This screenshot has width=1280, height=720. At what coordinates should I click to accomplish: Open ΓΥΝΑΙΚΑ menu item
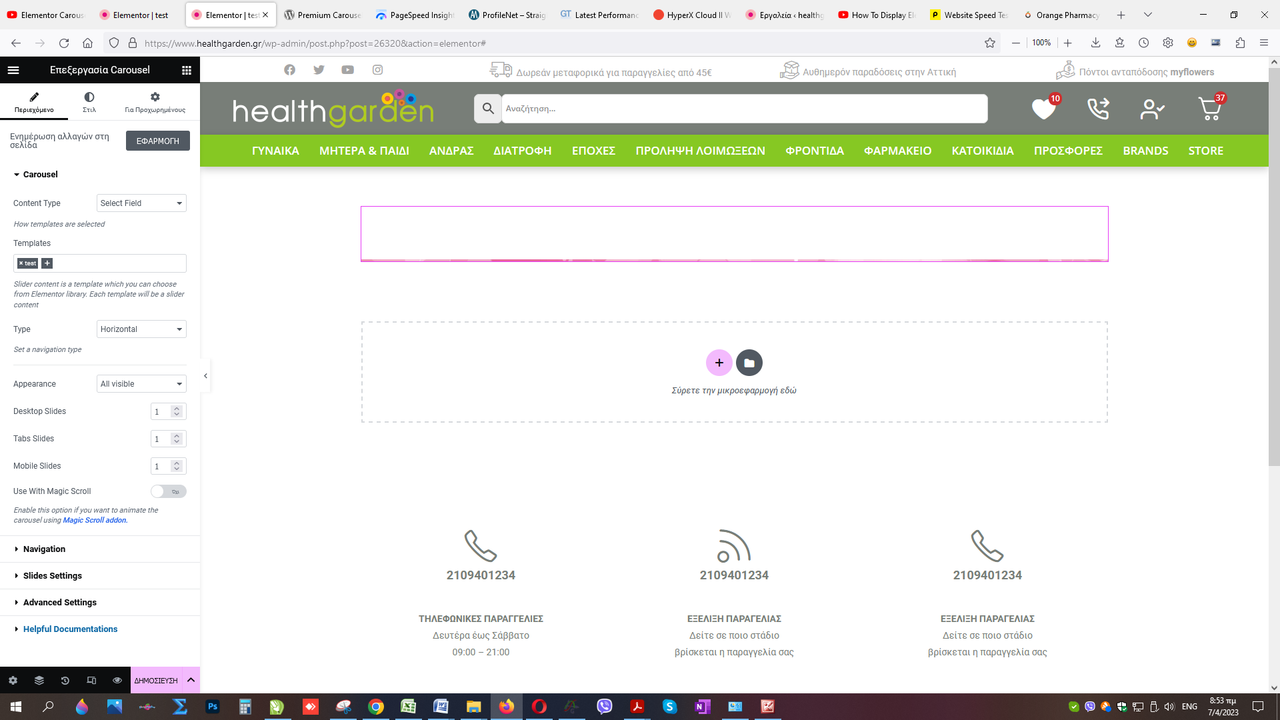tap(276, 151)
